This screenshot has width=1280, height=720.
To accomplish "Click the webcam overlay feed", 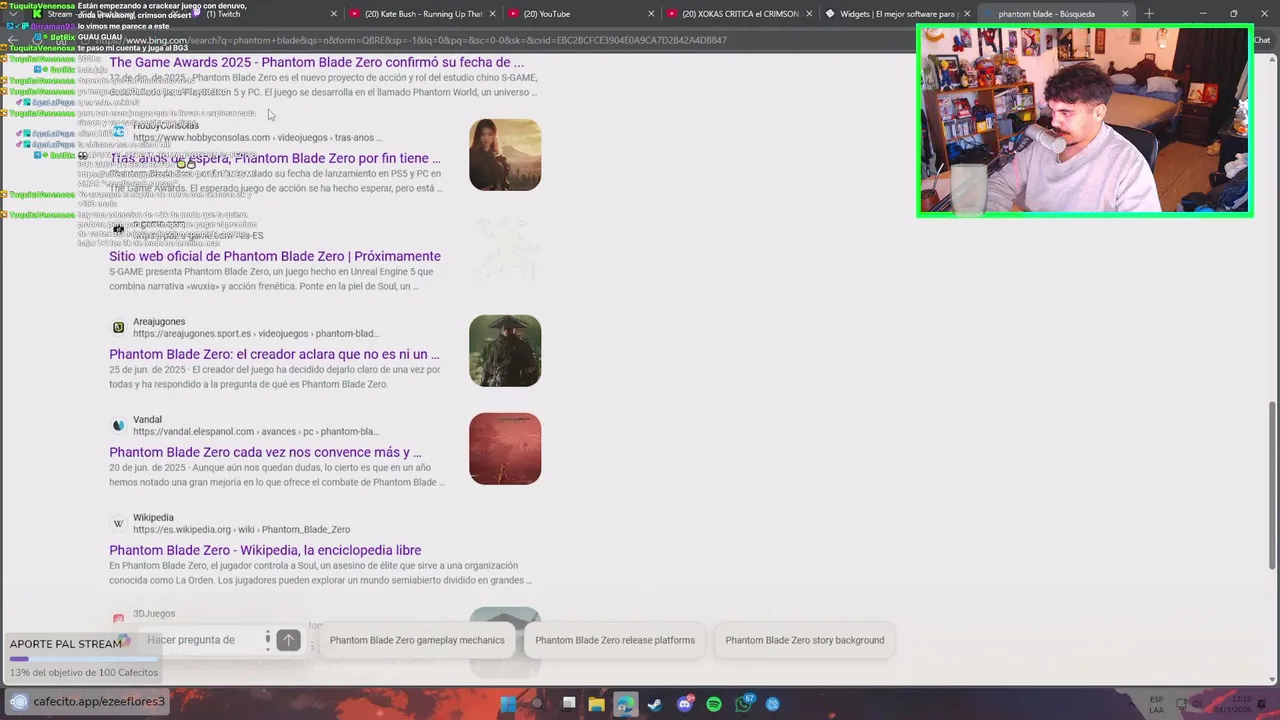I will pyautogui.click(x=1084, y=120).
